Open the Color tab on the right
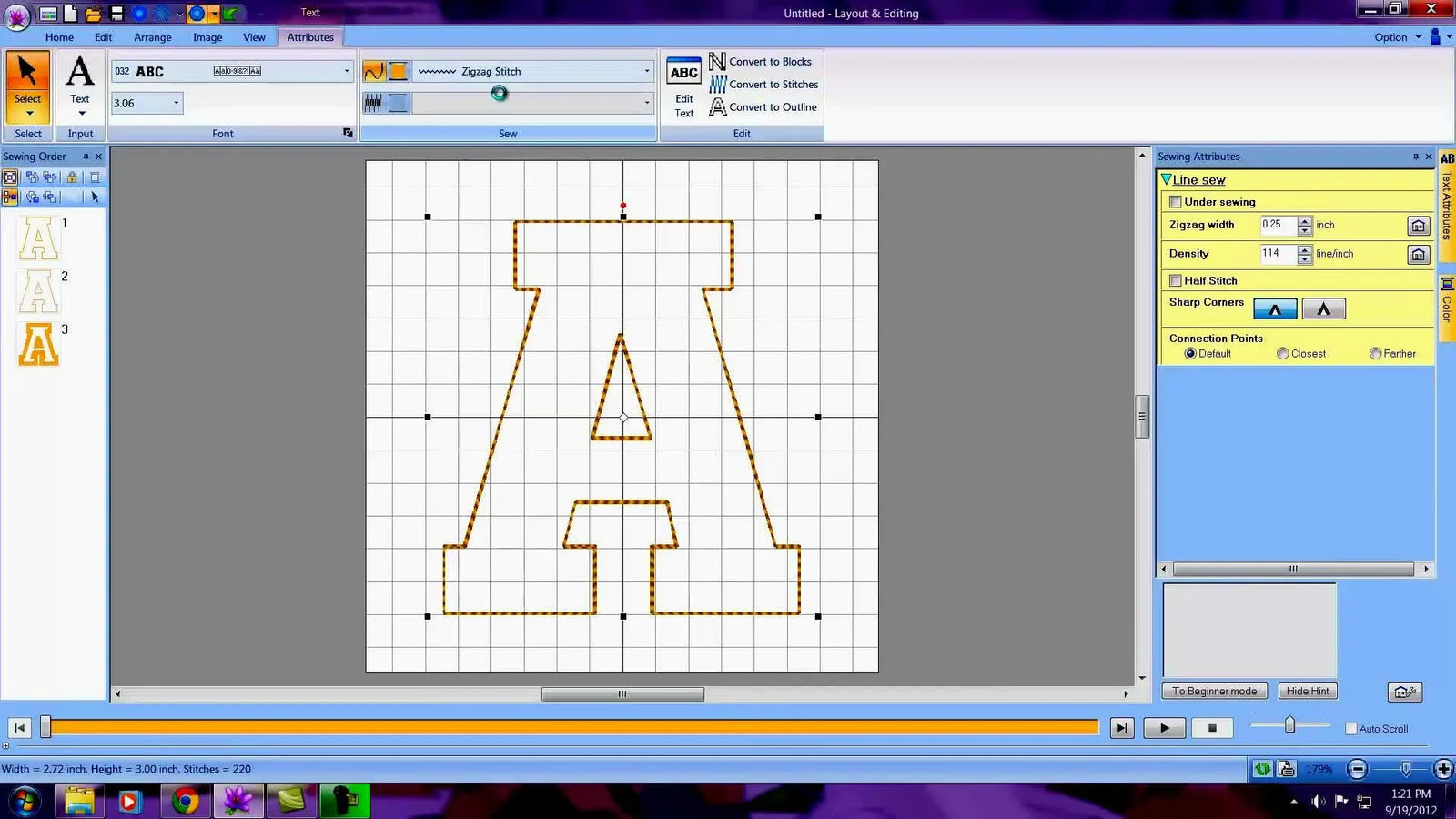This screenshot has height=819, width=1456. click(x=1448, y=303)
